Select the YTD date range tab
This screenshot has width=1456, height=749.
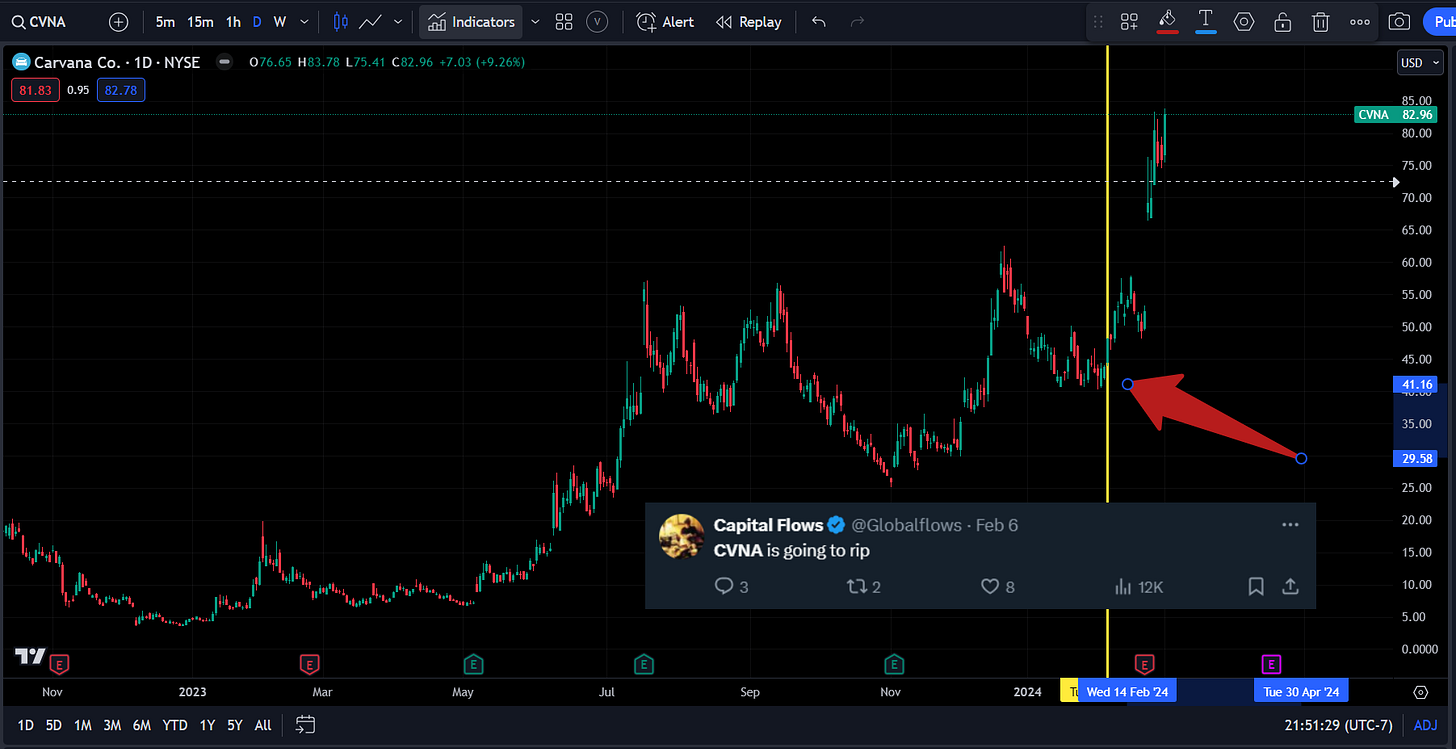coord(175,725)
